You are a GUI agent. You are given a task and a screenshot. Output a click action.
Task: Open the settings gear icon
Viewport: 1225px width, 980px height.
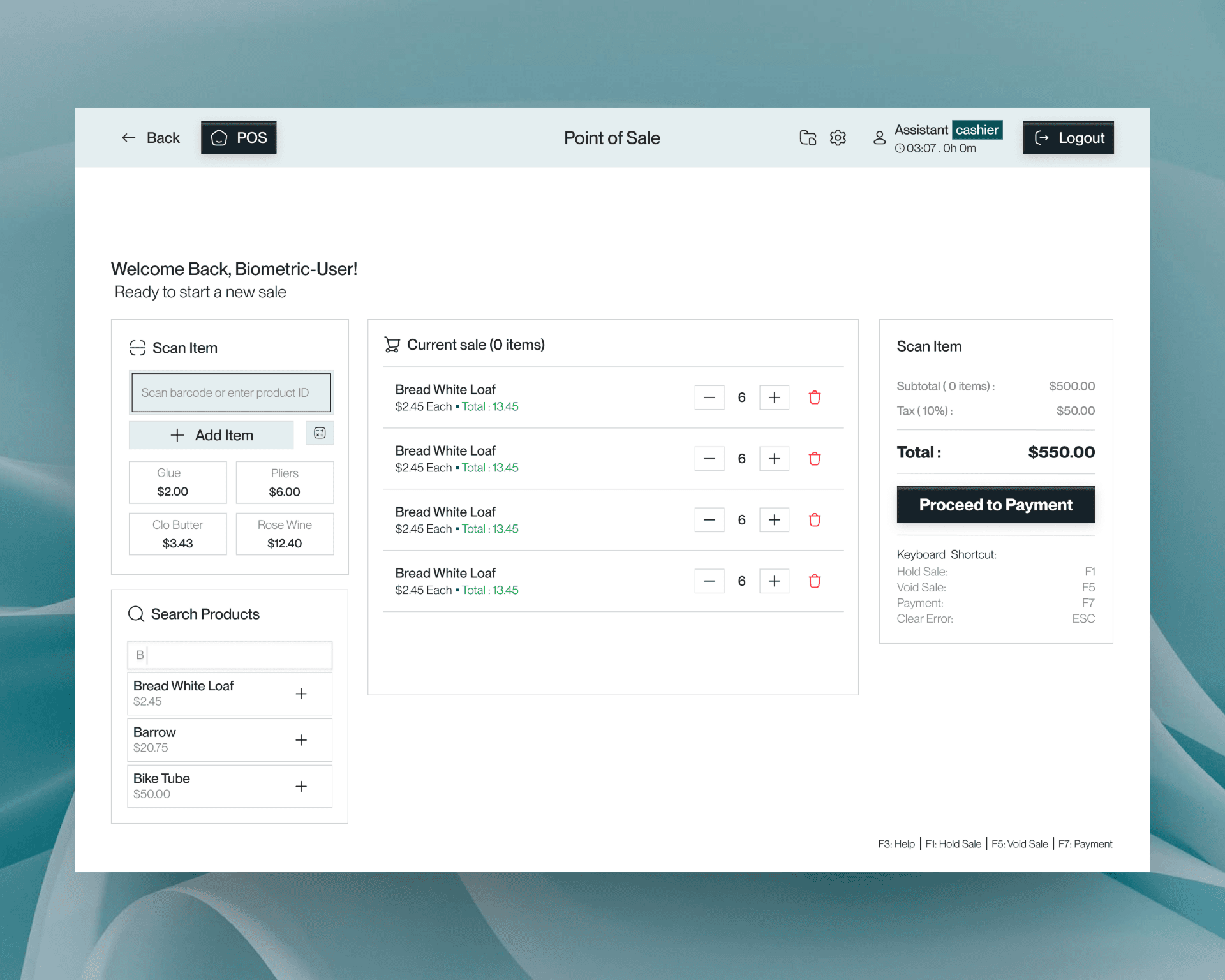tap(838, 138)
